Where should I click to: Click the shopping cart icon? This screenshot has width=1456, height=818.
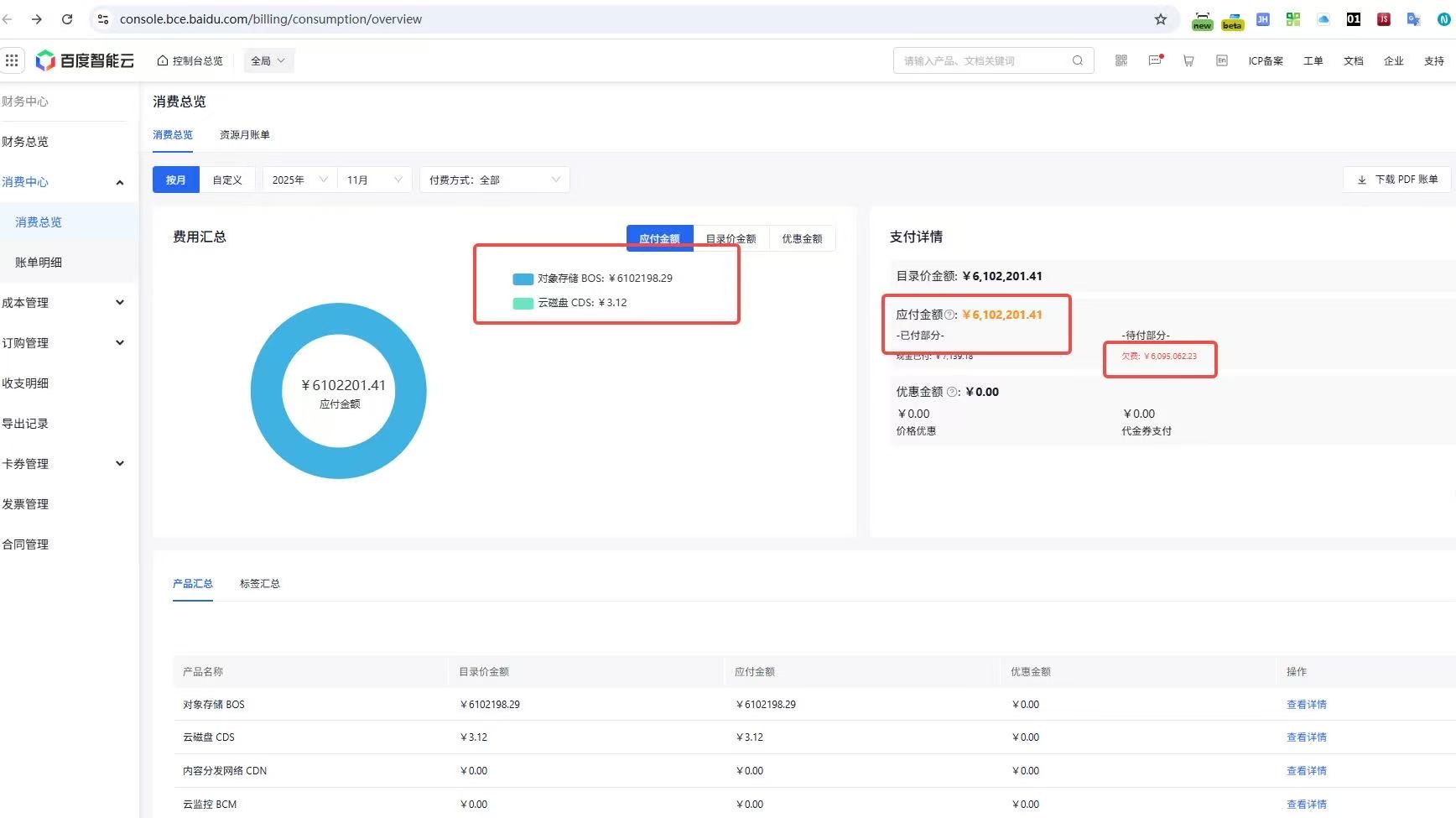(1188, 60)
